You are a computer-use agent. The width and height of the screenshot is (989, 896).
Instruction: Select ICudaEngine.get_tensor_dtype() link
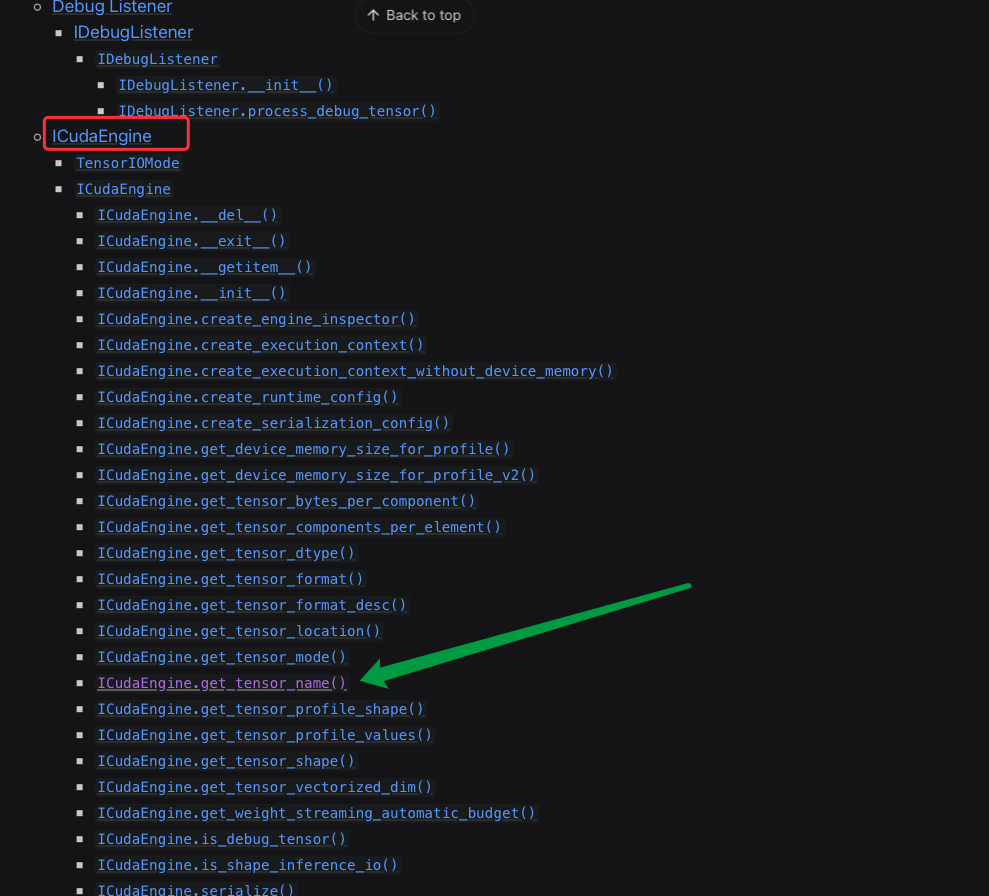[x=226, y=552]
